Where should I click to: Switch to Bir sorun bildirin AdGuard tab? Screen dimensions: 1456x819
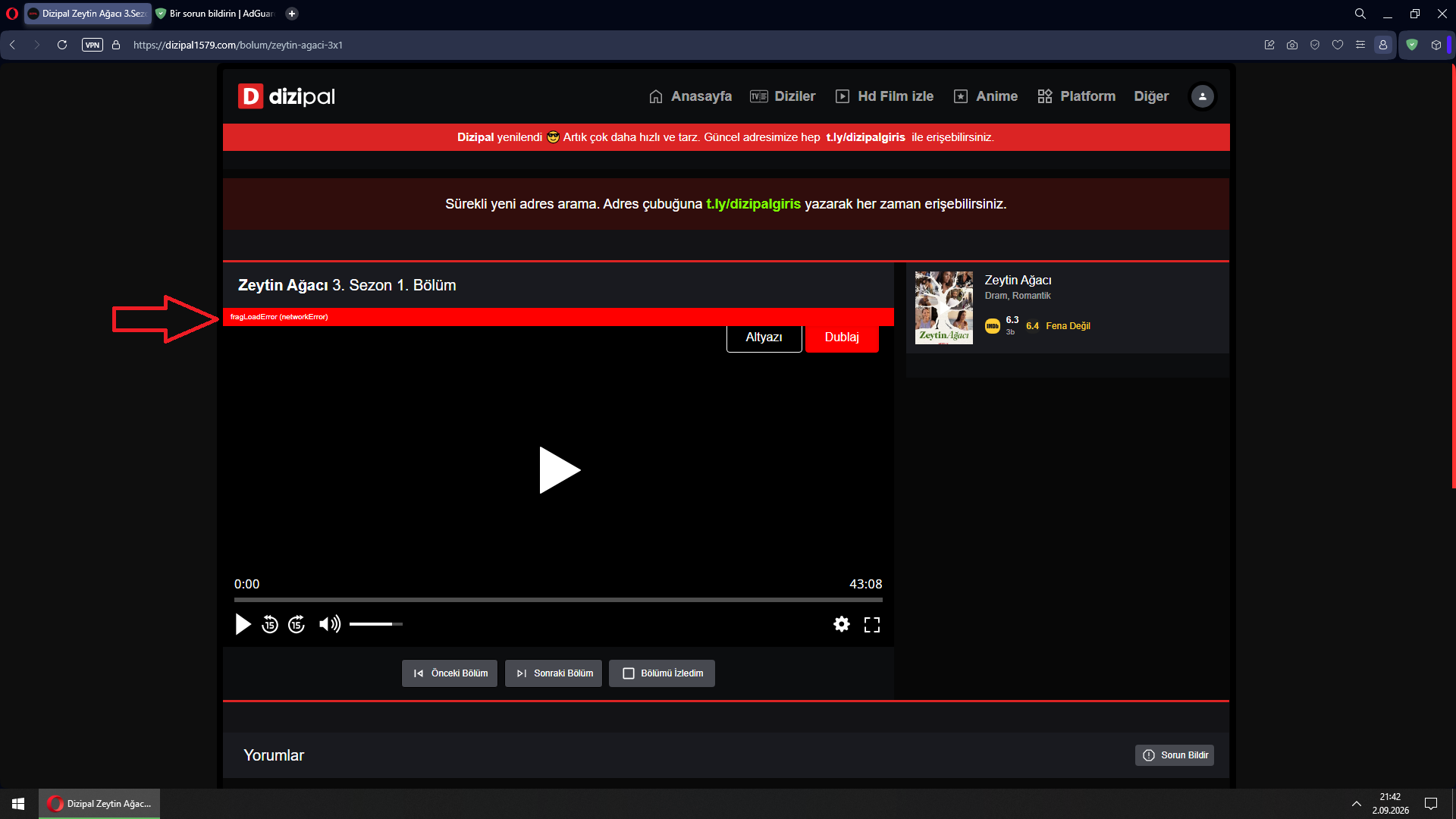215,14
